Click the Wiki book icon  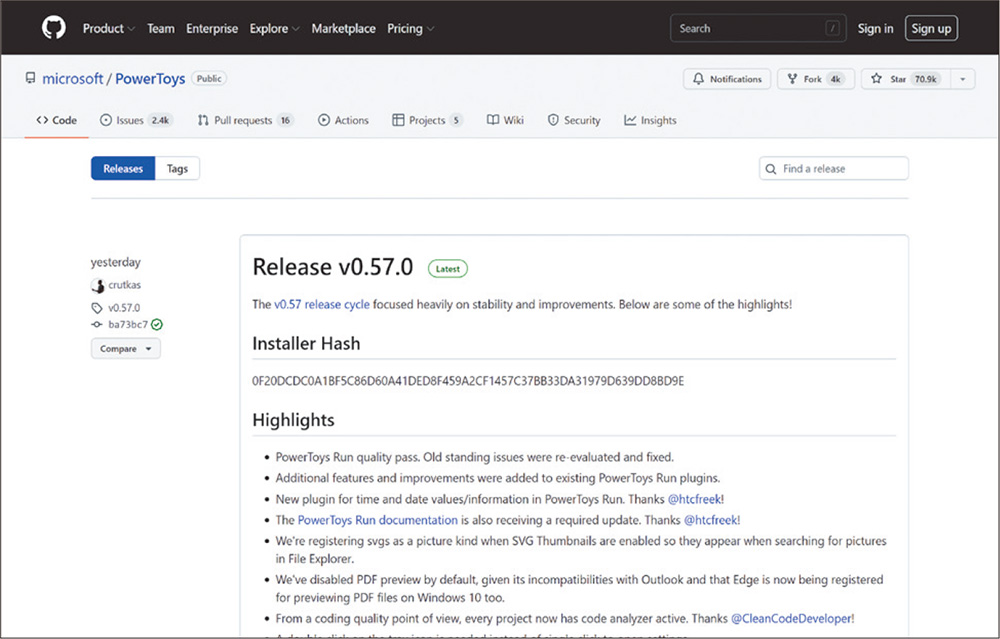493,120
